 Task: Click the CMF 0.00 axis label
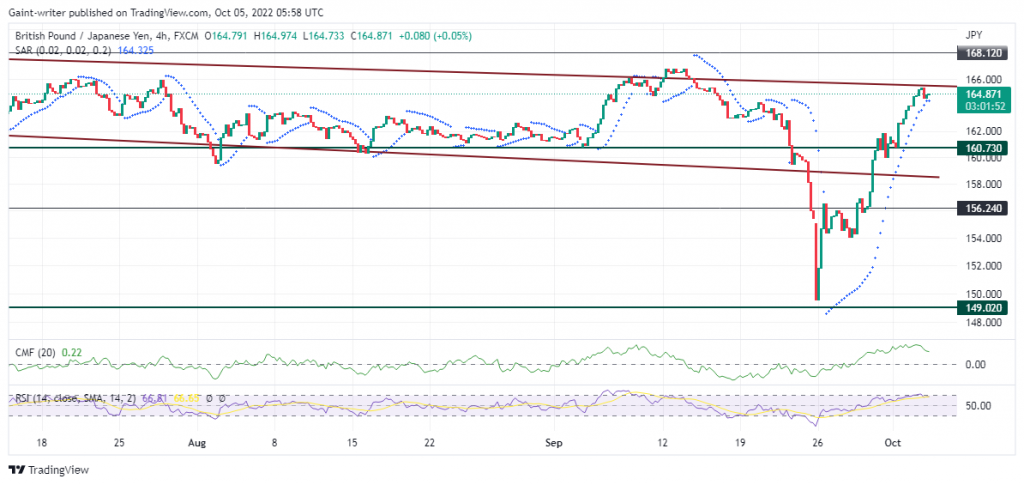click(976, 364)
